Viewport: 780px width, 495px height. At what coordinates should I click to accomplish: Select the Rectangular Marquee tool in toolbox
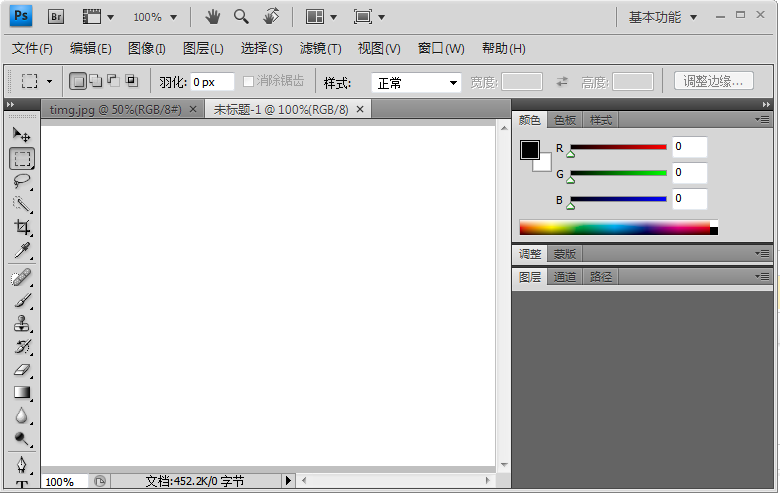coord(22,159)
